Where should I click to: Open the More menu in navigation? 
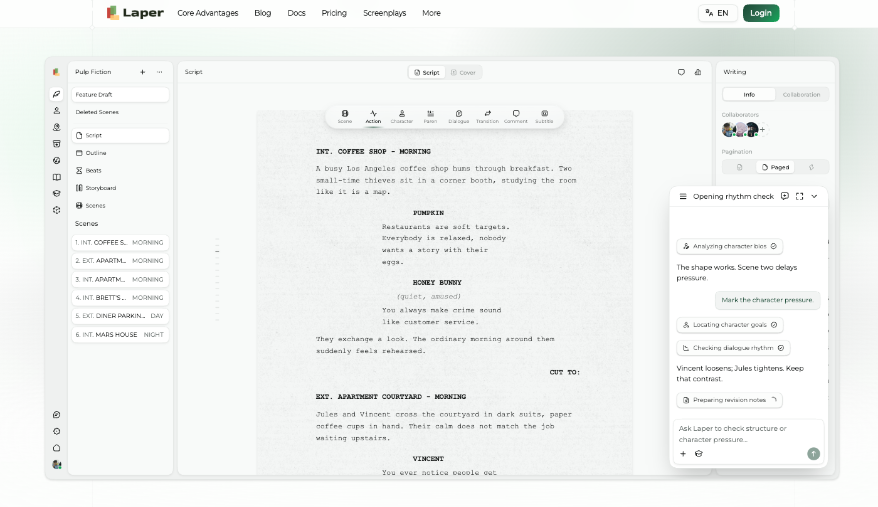pos(431,13)
